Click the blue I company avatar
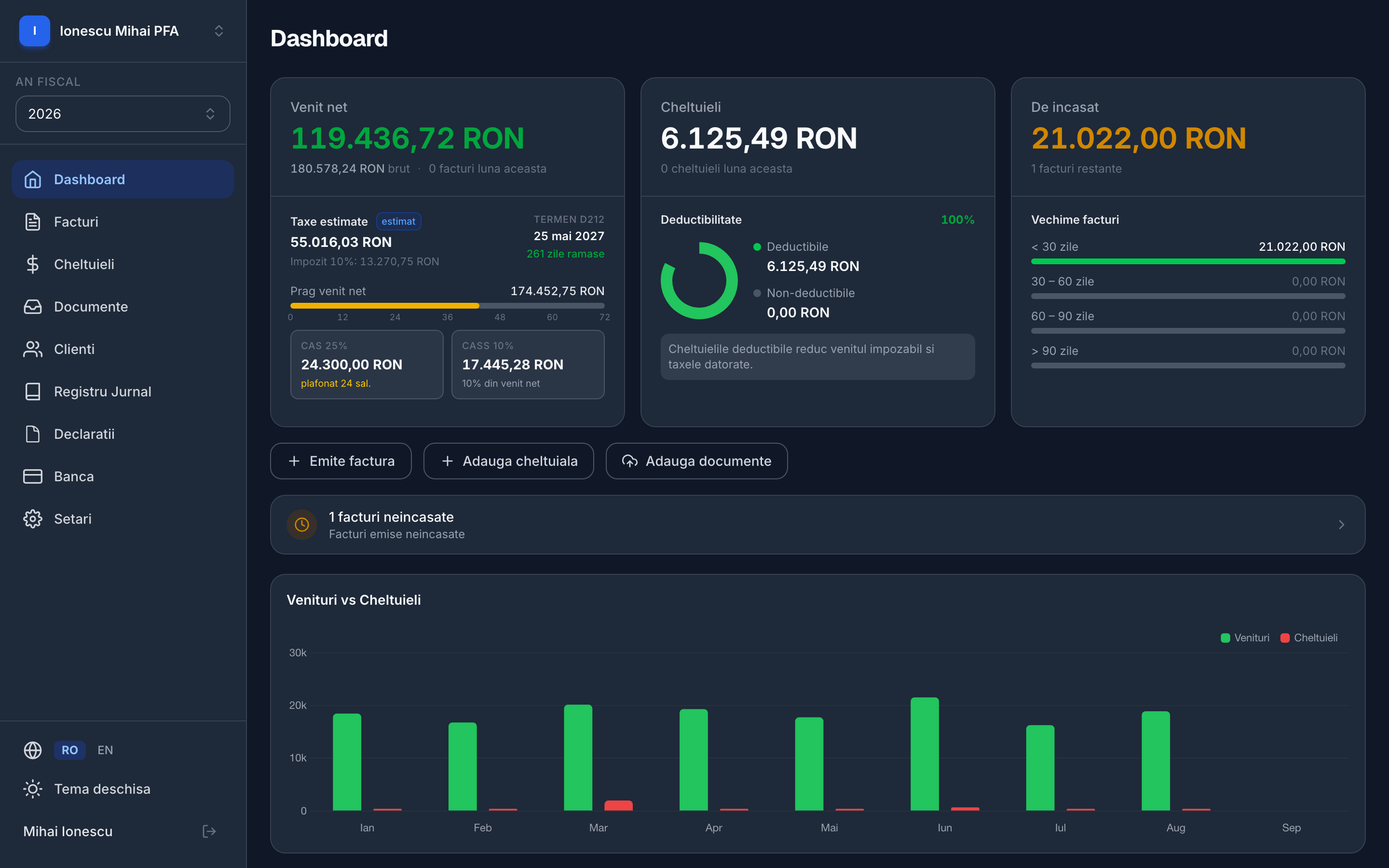 [34, 31]
